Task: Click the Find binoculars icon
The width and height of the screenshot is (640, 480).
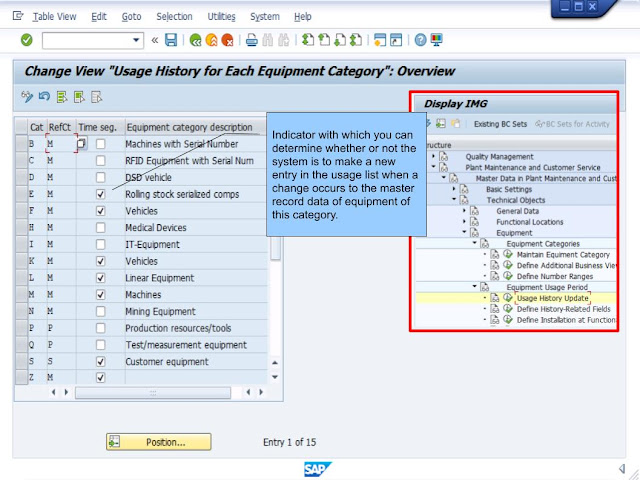Action: click(x=268, y=40)
